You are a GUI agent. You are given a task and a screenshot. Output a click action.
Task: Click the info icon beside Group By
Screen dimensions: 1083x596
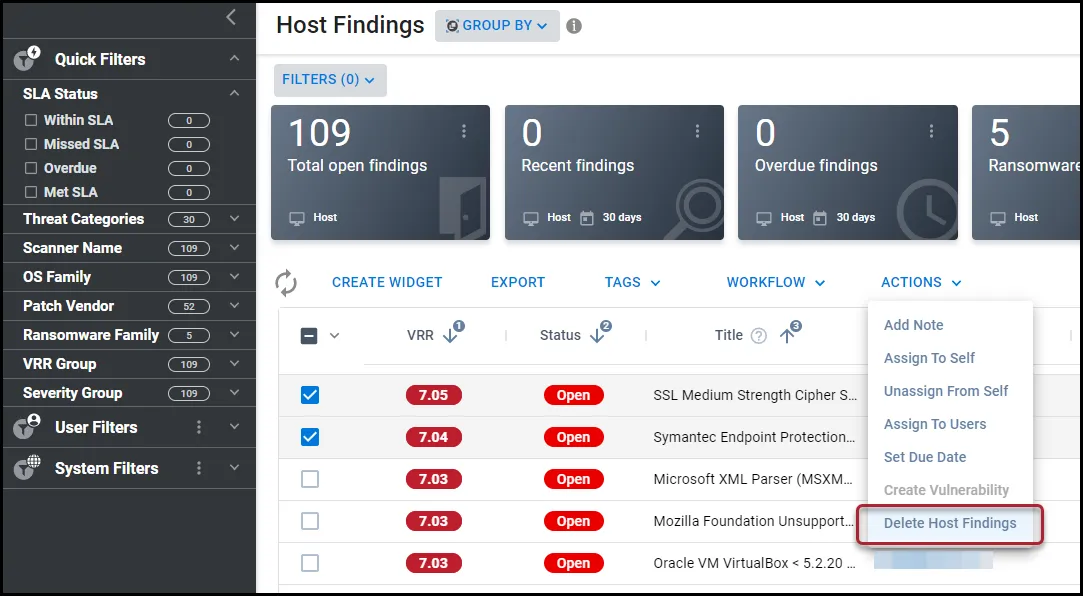[574, 26]
